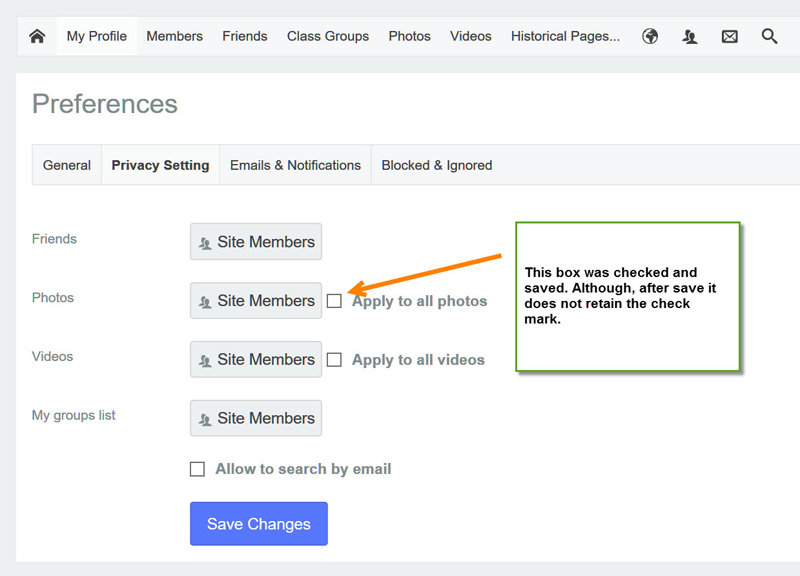Go to the Class Groups page
Screen dimensions: 800x576
tap(328, 36)
